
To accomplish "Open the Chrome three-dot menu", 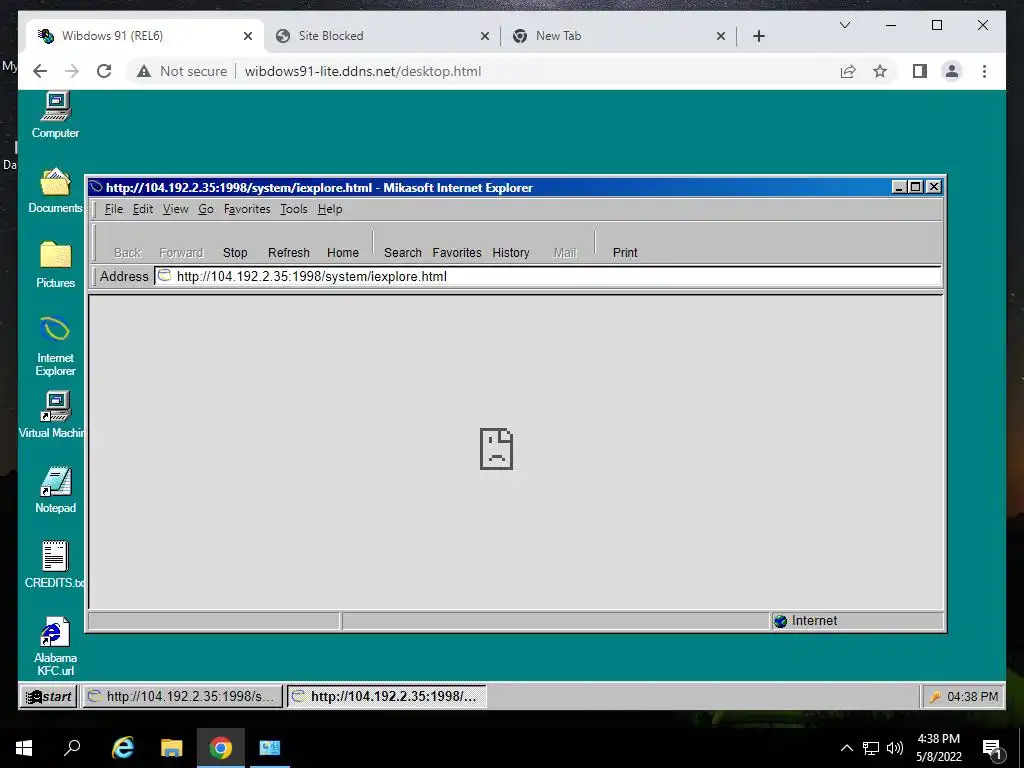I will pyautogui.click(x=984, y=71).
